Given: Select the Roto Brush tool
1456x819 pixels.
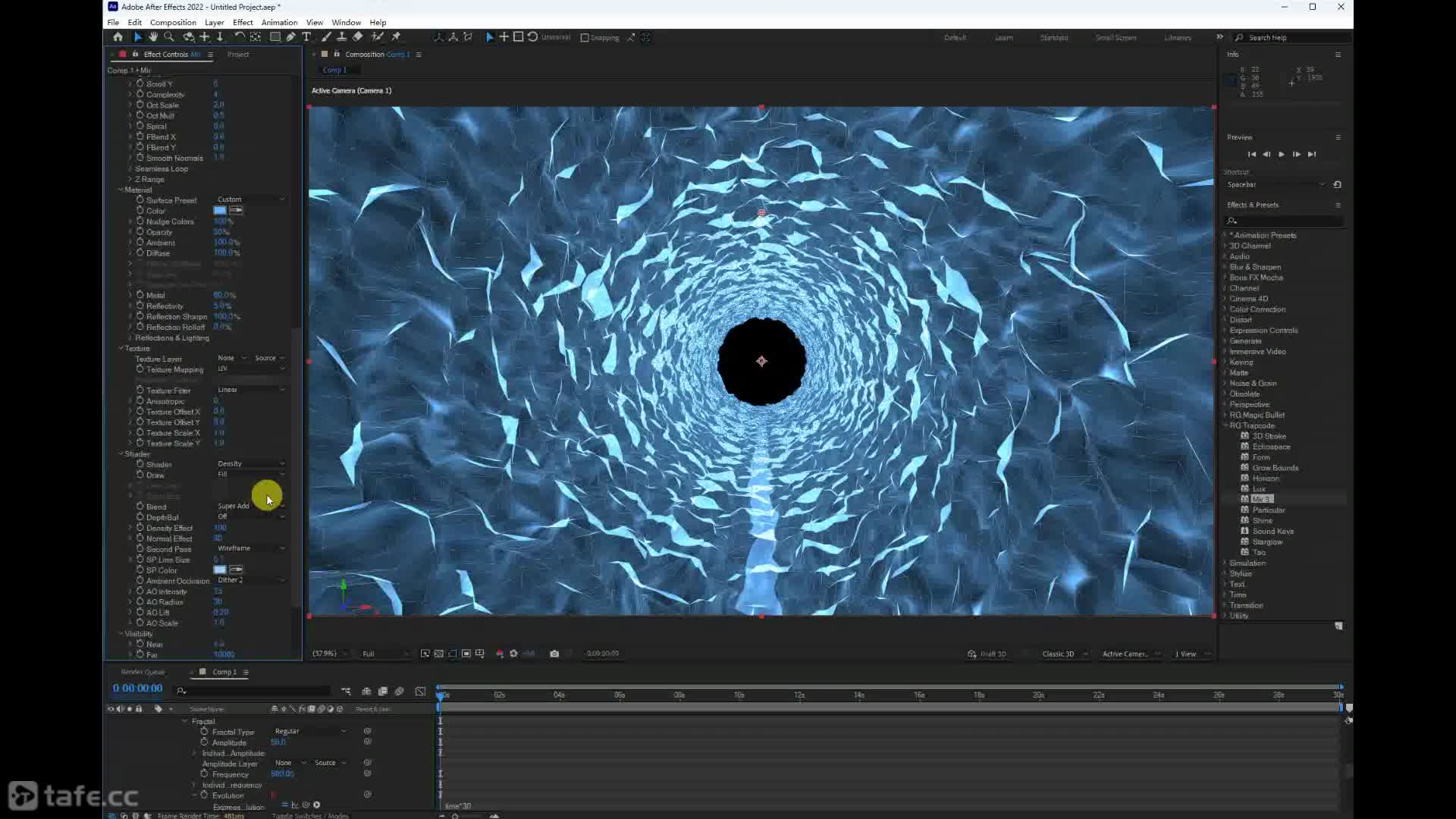Looking at the screenshot, I should click(377, 36).
